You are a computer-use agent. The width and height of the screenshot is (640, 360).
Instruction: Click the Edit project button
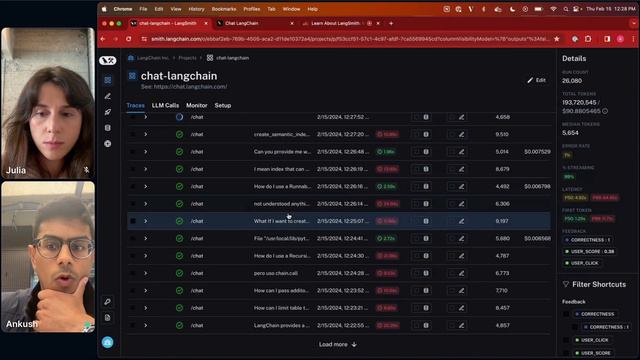pyautogui.click(x=537, y=80)
